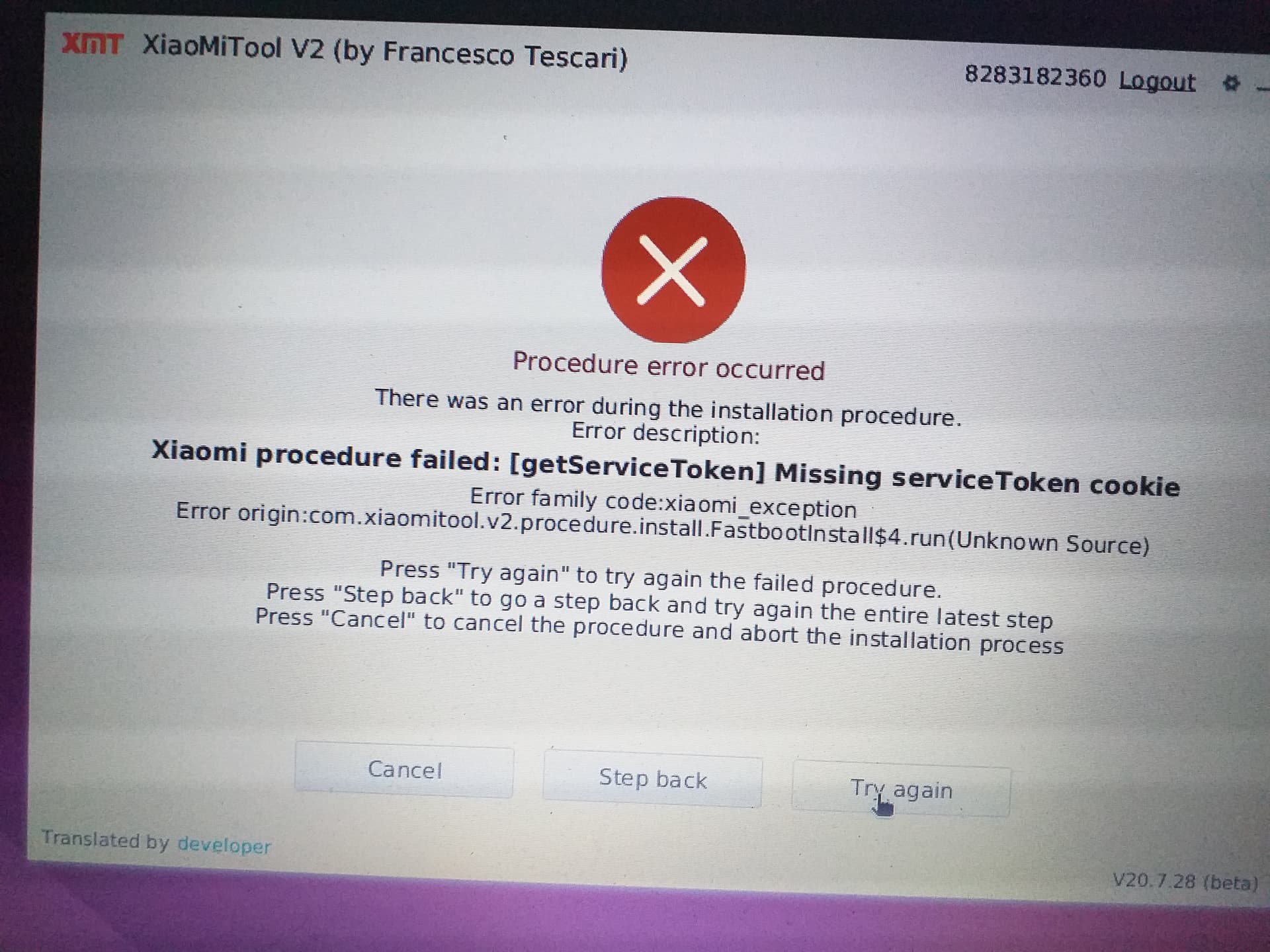1270x952 pixels.
Task: Click the account ID 8283182360
Action: click(x=1035, y=77)
